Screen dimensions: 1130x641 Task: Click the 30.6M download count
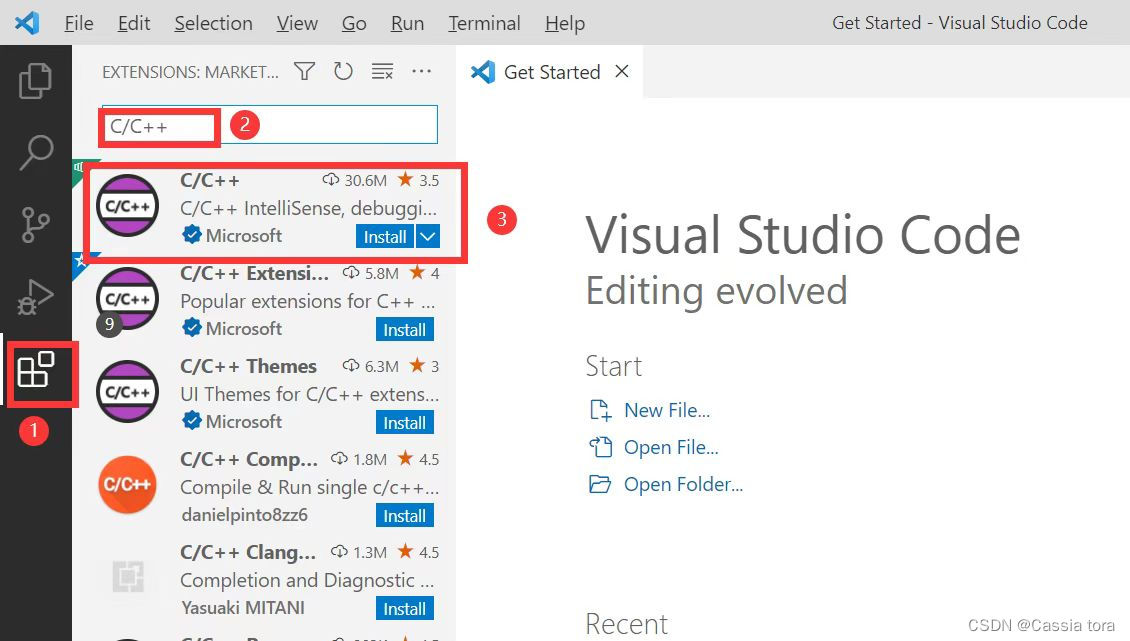355,180
